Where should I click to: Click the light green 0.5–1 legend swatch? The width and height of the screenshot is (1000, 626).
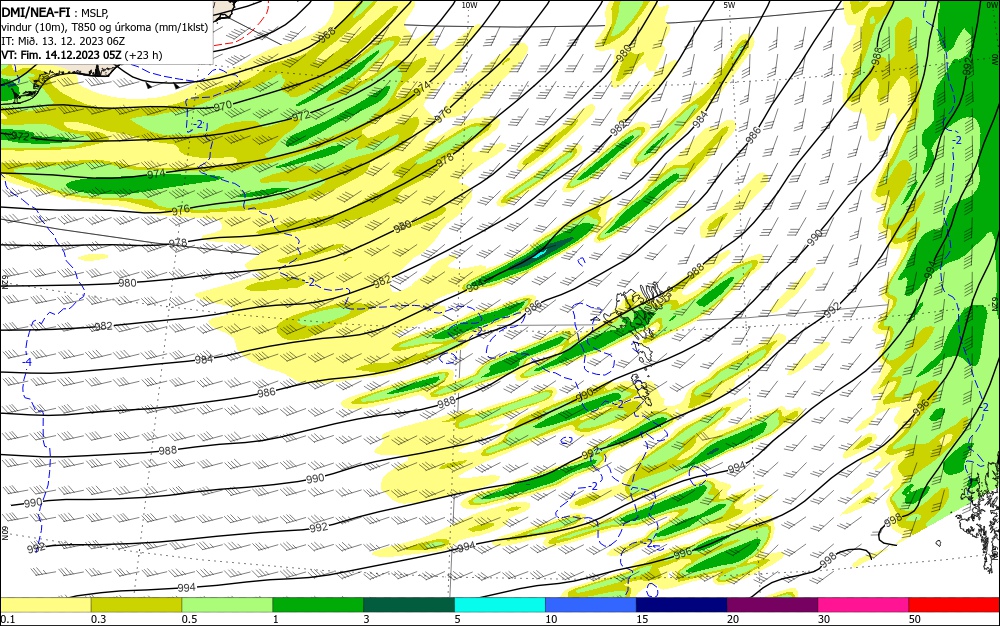click(227, 605)
